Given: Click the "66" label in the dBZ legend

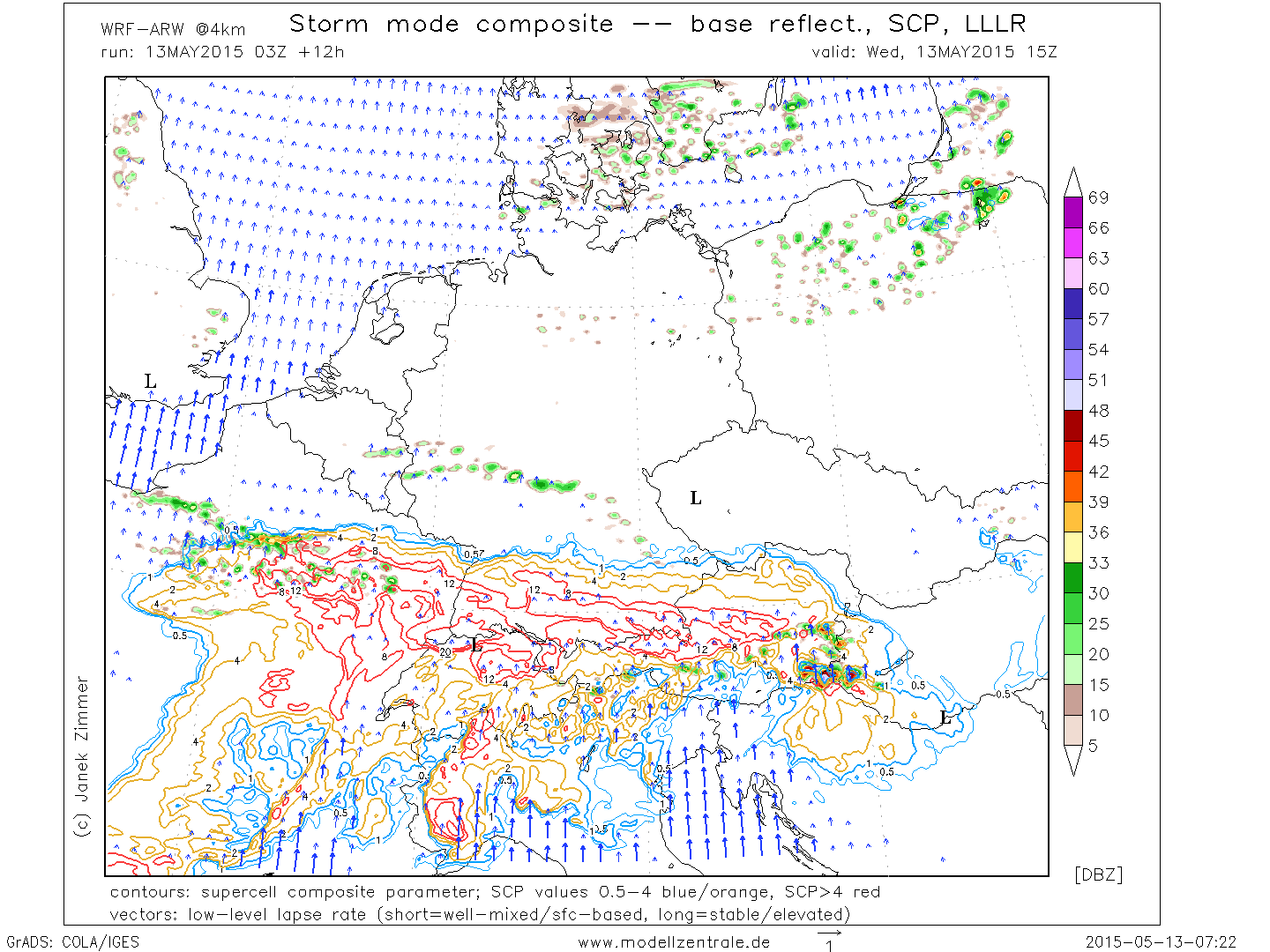Looking at the screenshot, I should (x=1099, y=228).
